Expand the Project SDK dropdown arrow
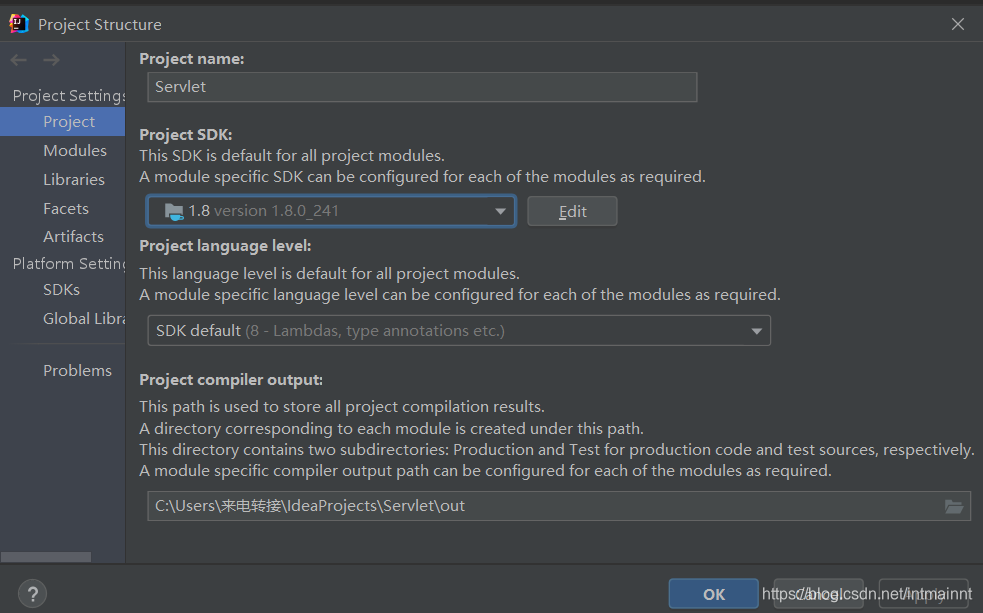The width and height of the screenshot is (983, 613). [x=500, y=211]
